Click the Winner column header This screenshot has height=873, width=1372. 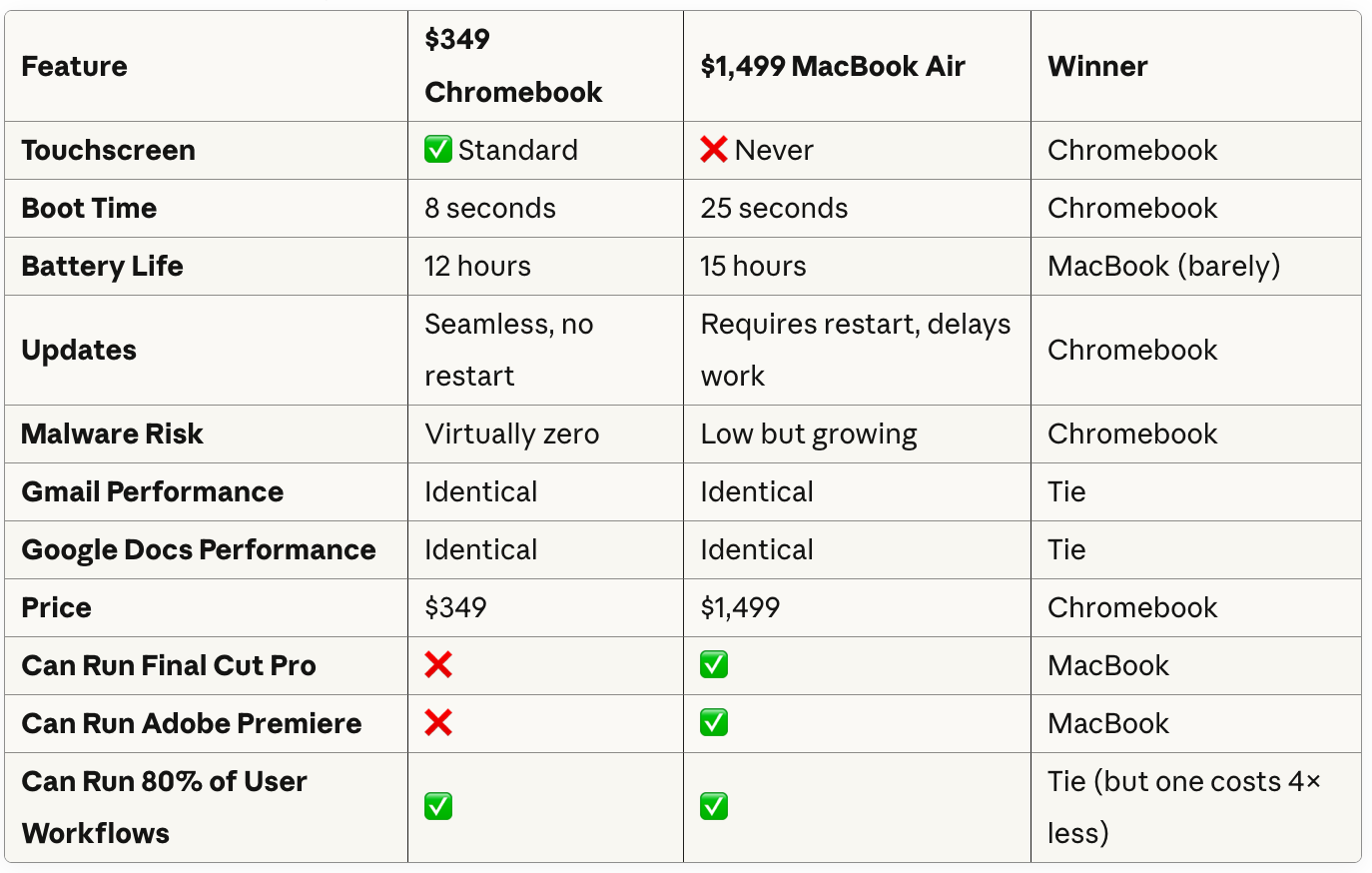[1097, 67]
